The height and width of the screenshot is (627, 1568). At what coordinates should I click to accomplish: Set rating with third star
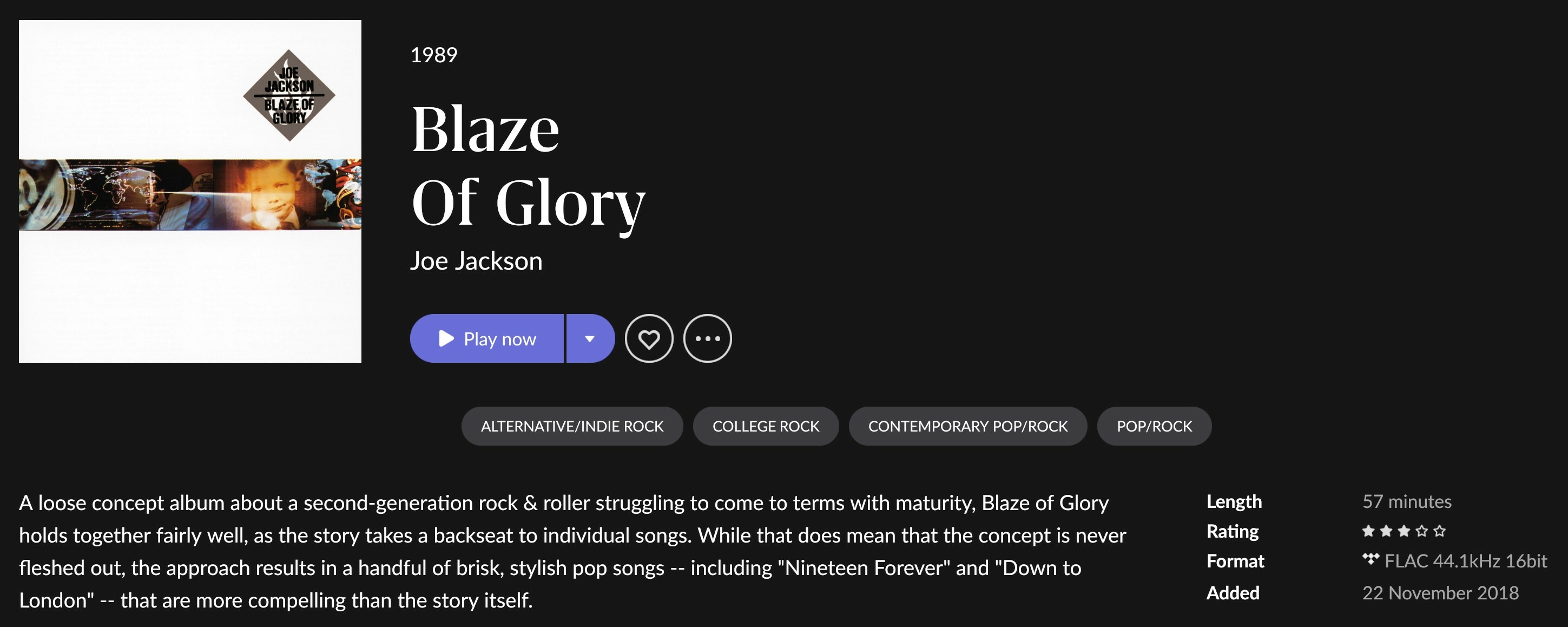coord(1404,531)
